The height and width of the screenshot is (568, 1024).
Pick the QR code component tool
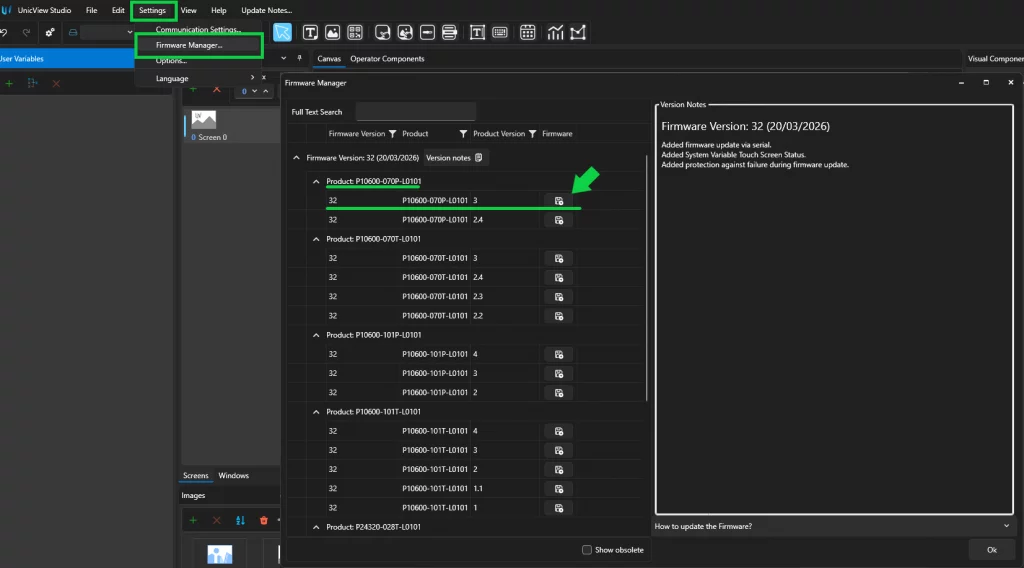355,33
